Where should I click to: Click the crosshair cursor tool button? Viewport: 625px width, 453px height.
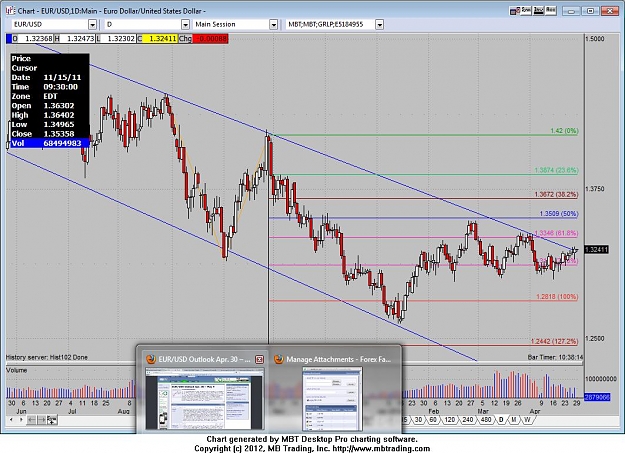pyautogui.click(x=52, y=420)
